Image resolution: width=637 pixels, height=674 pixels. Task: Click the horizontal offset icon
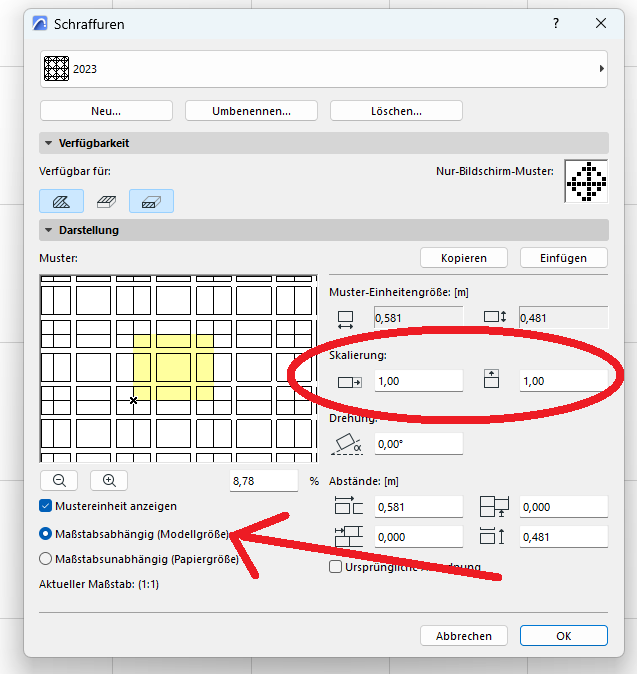click(349, 536)
